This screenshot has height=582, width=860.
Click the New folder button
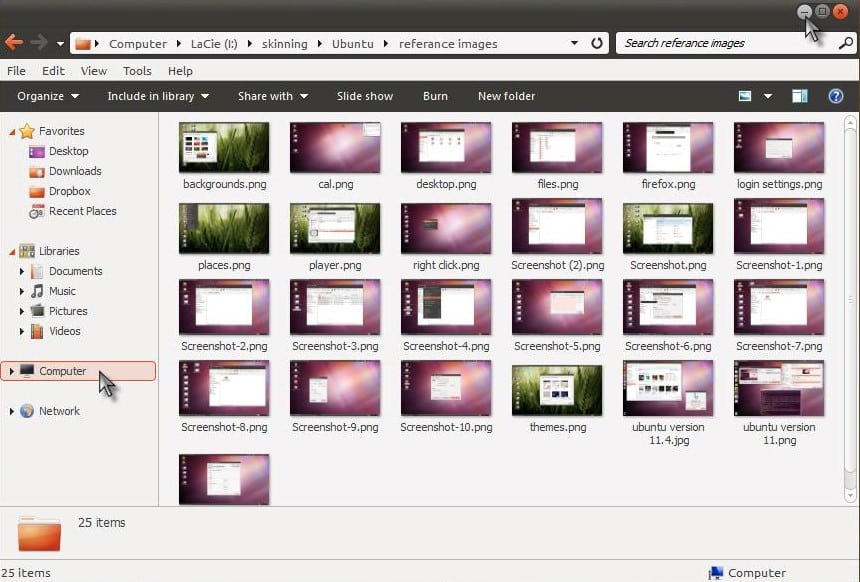click(506, 96)
